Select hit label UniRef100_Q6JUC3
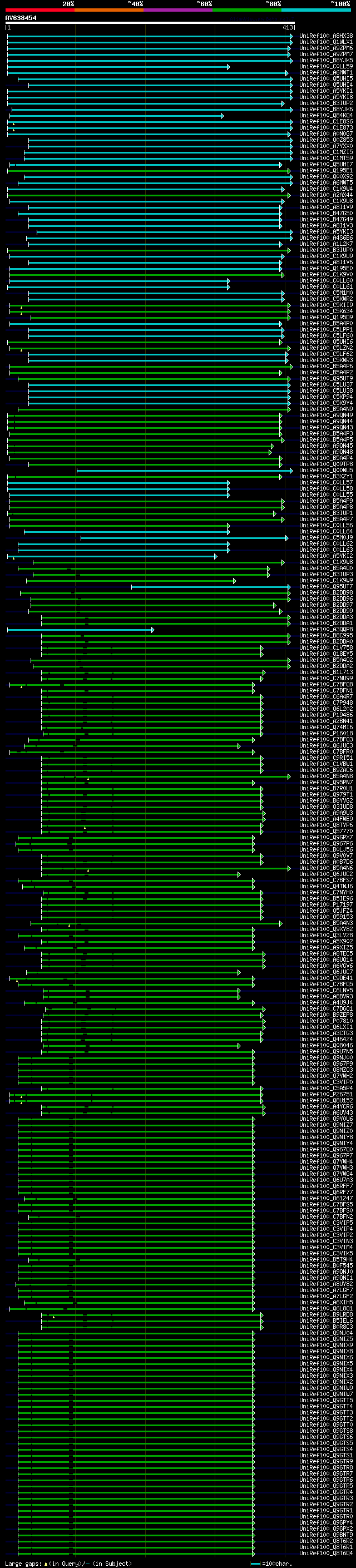Image resolution: width=356 pixels, height=1568 pixels. pos(326,746)
